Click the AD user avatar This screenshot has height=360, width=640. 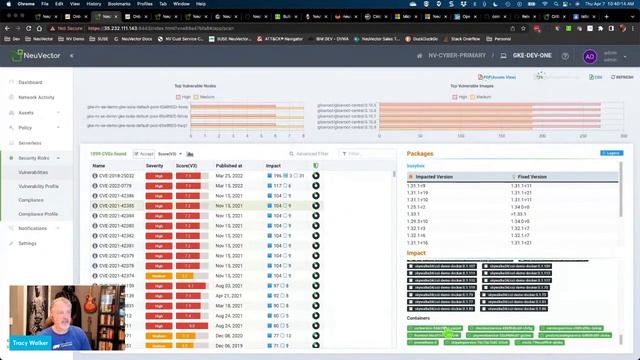[589, 56]
